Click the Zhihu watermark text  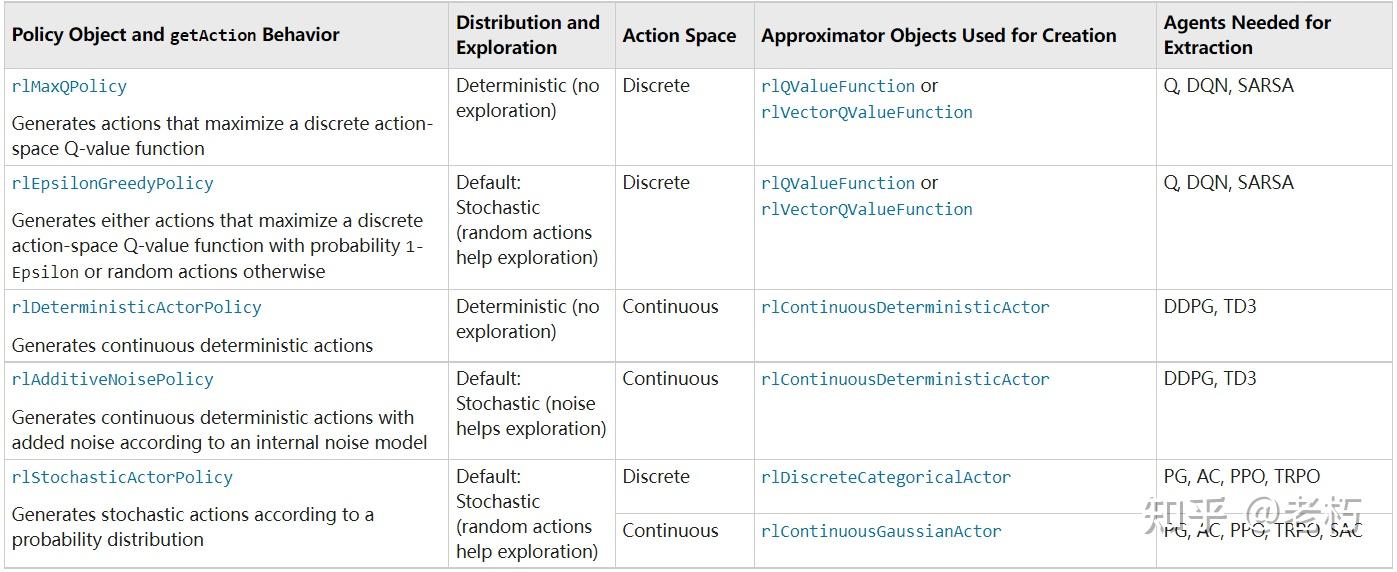click(1253, 514)
